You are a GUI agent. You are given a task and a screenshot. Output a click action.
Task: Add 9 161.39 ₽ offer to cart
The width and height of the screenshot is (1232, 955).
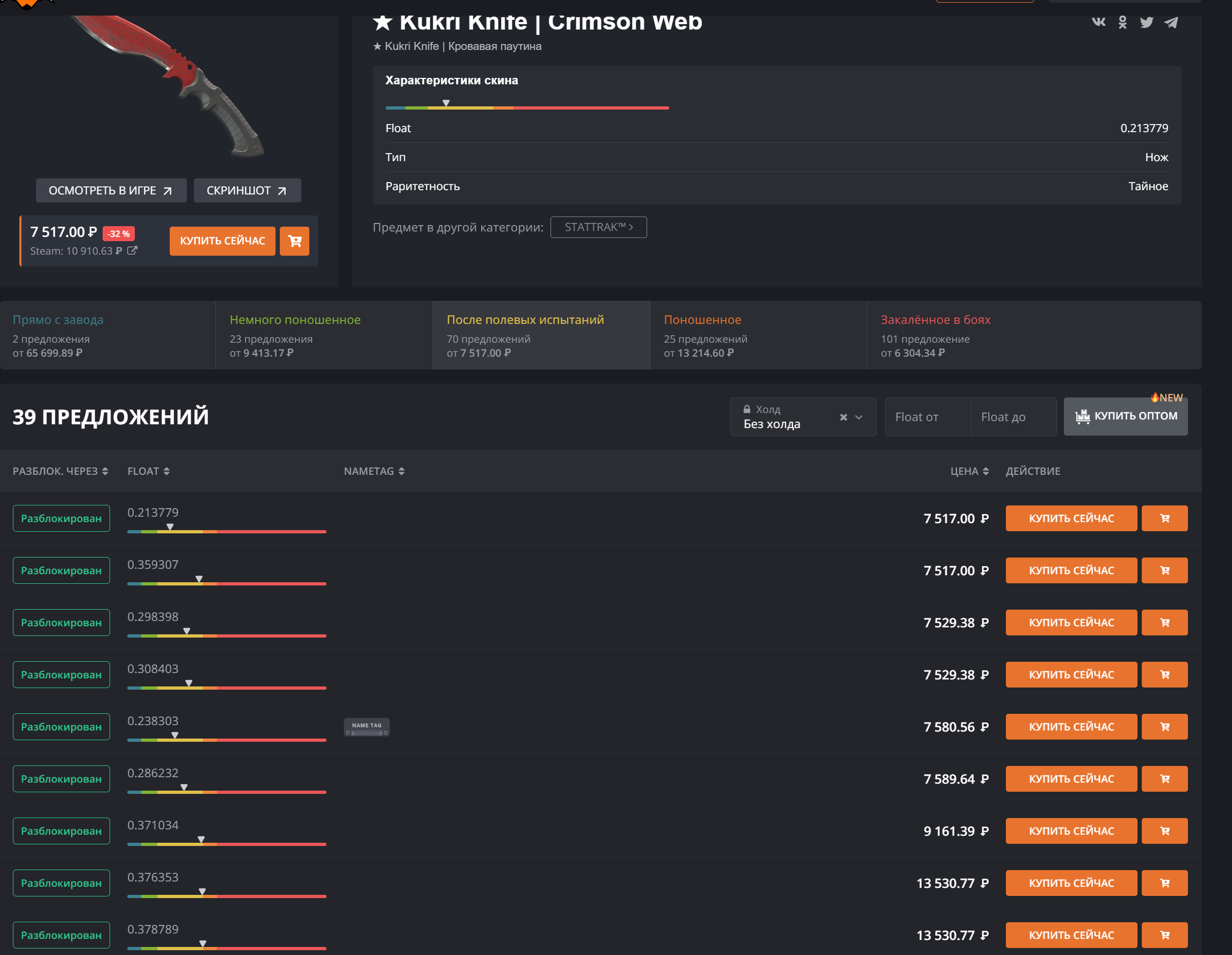click(x=1164, y=831)
